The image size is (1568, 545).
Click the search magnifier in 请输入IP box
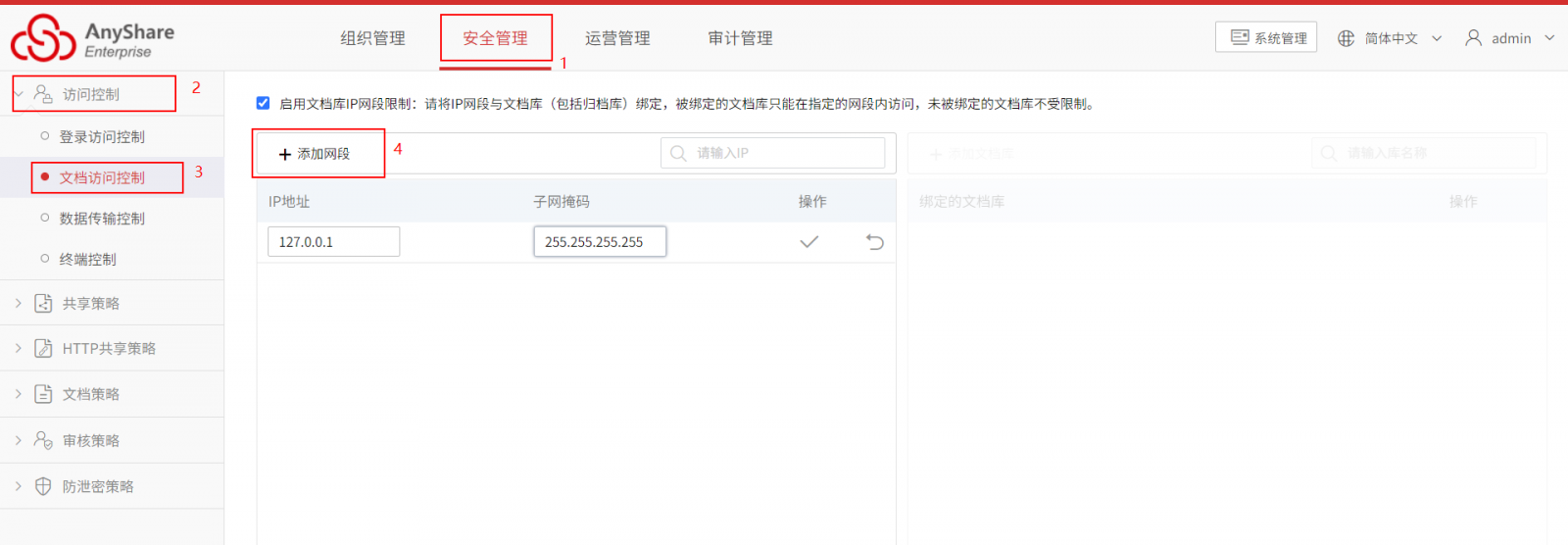678,153
